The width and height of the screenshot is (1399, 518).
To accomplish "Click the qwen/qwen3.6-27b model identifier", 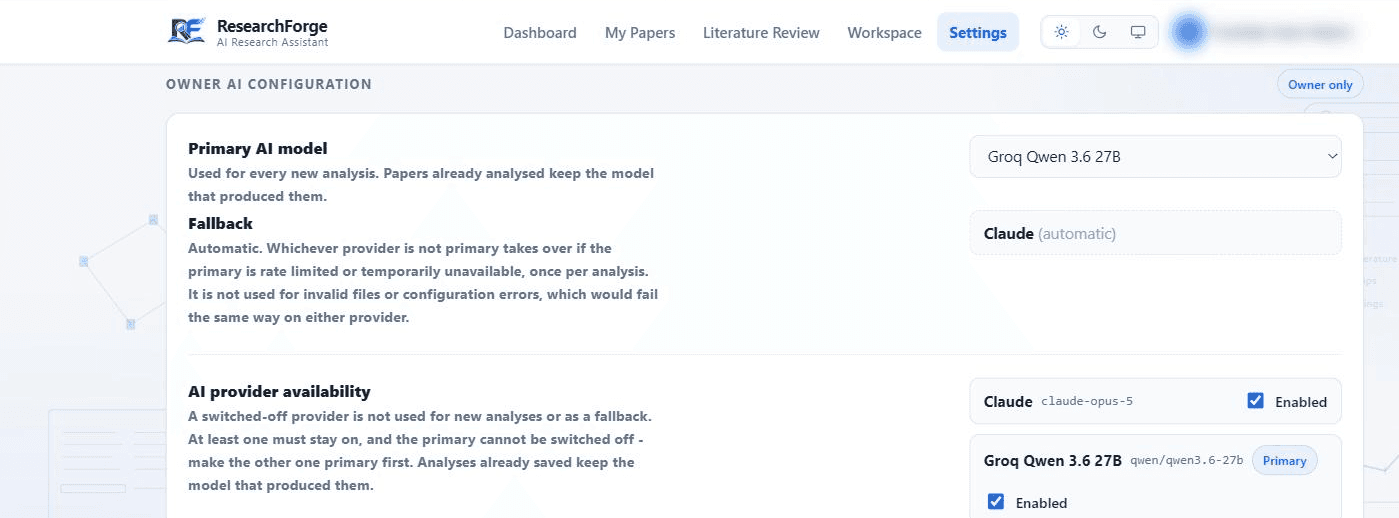I will (x=1187, y=460).
